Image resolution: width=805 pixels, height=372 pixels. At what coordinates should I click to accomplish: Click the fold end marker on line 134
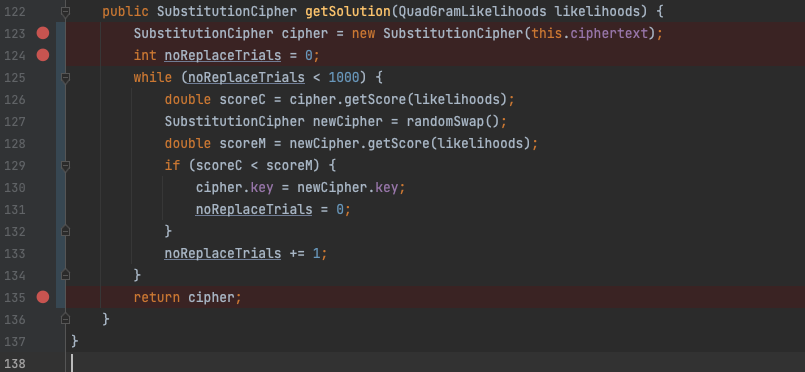[x=65, y=276]
